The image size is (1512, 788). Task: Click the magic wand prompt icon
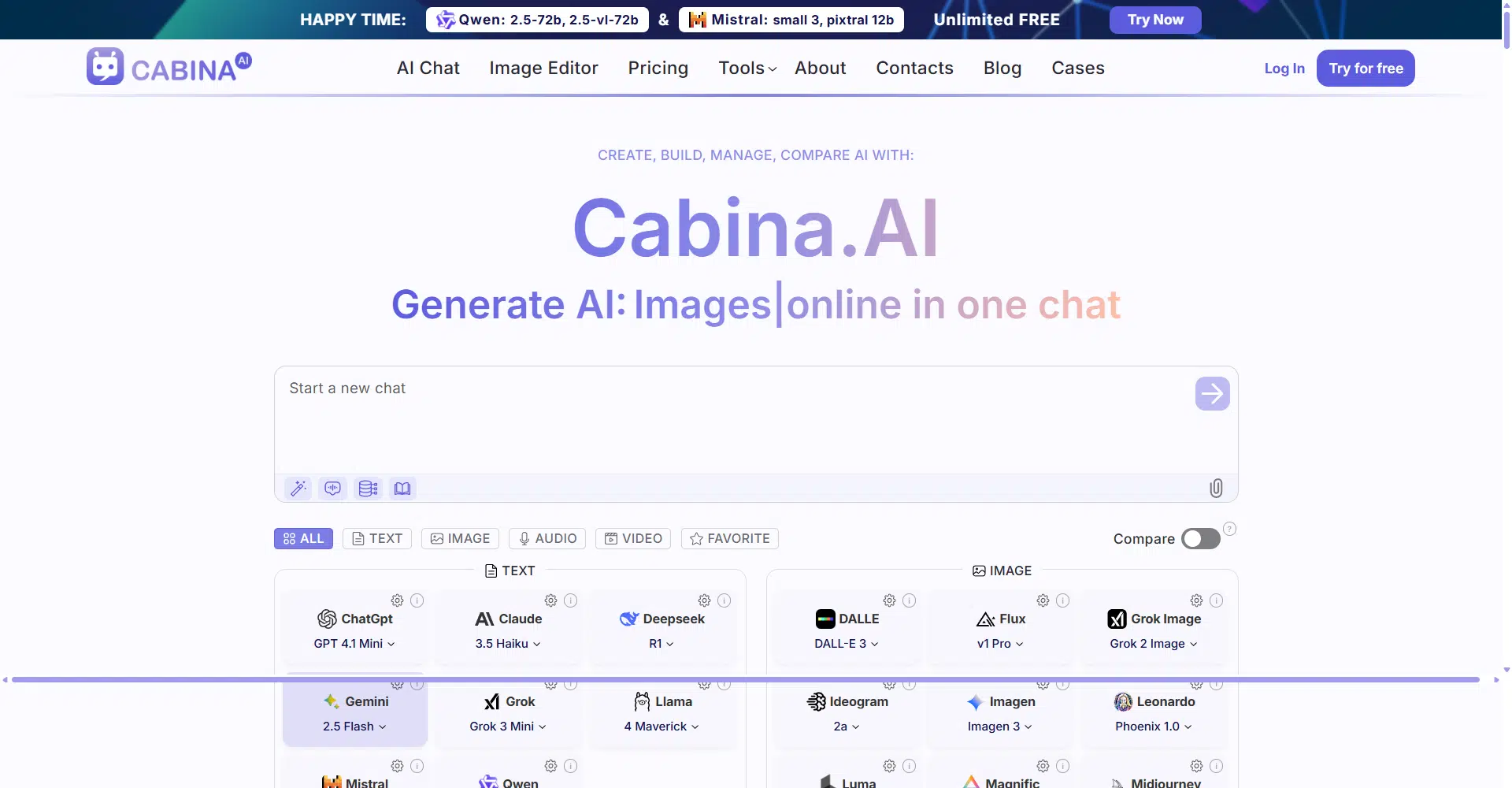[x=298, y=489]
